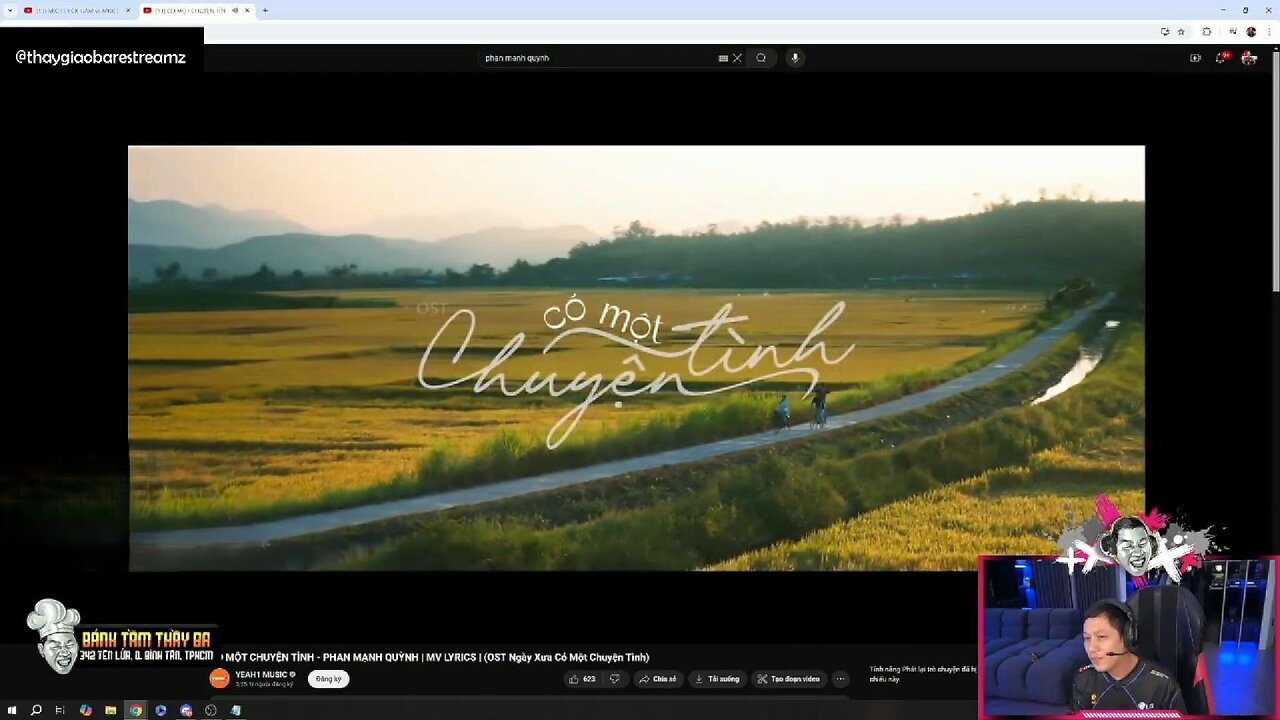Open a new browser tab
This screenshot has width=1280, height=720.
(265, 10)
